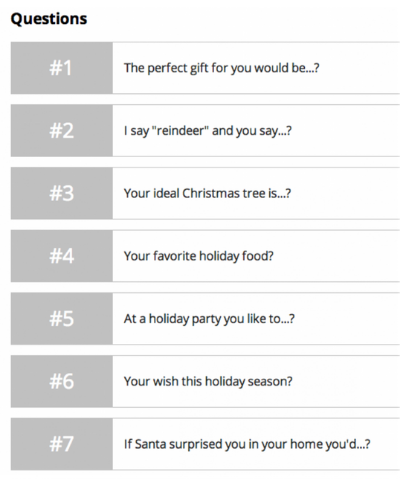Select the #7 number block
The image size is (400, 500).
pos(62,444)
